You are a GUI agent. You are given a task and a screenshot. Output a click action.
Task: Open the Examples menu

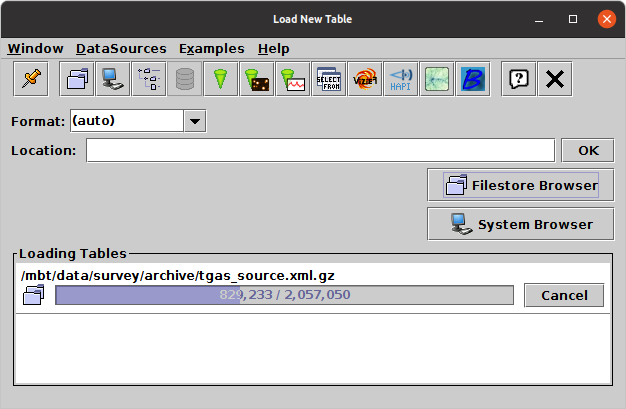click(x=211, y=48)
